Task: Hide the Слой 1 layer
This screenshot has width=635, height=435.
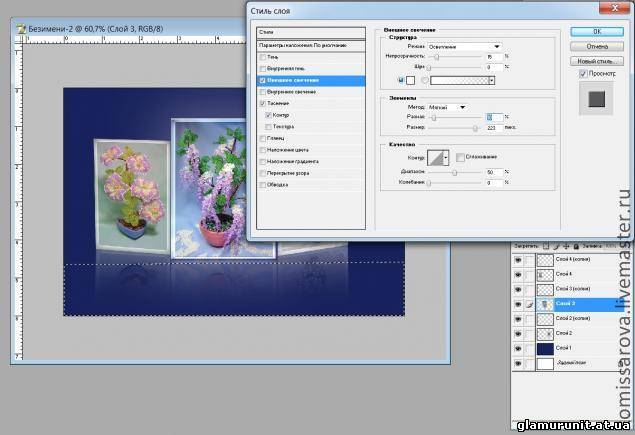Action: [x=518, y=348]
